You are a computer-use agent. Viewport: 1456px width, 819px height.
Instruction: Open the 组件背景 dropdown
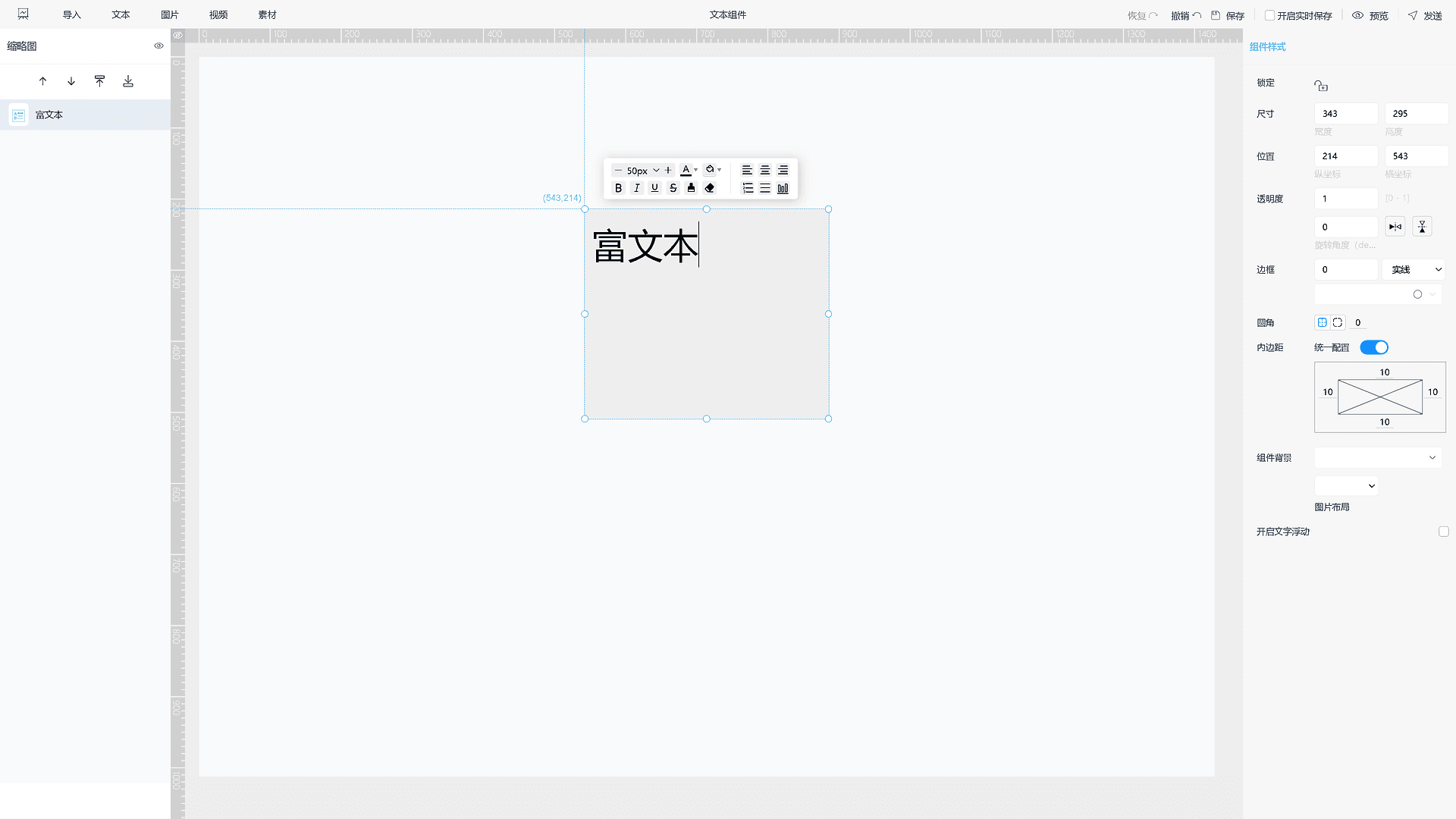[x=1378, y=458]
